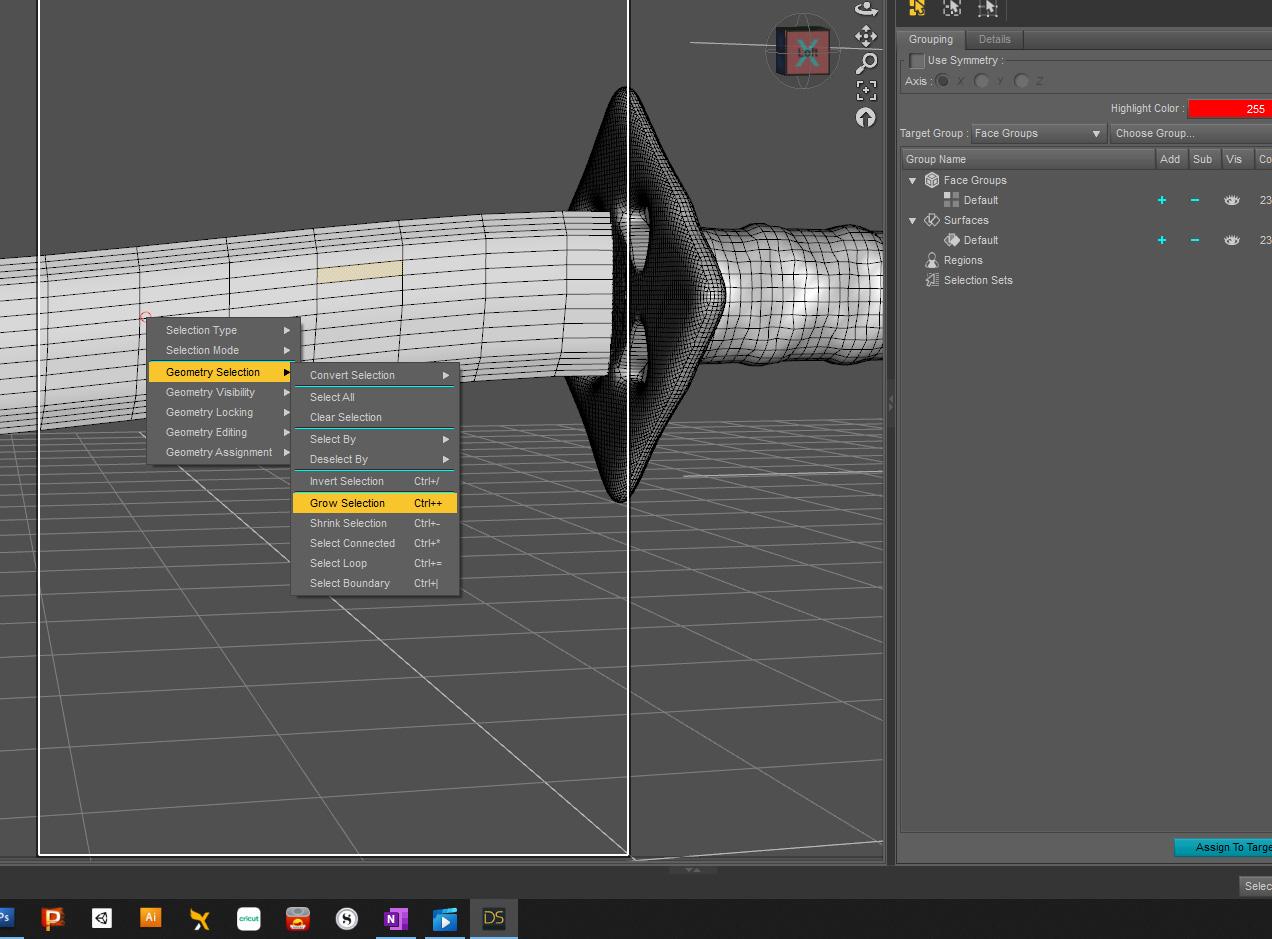The width and height of the screenshot is (1272, 939).
Task: Open PowerPoint-style P app in taskbar
Action: point(53,918)
